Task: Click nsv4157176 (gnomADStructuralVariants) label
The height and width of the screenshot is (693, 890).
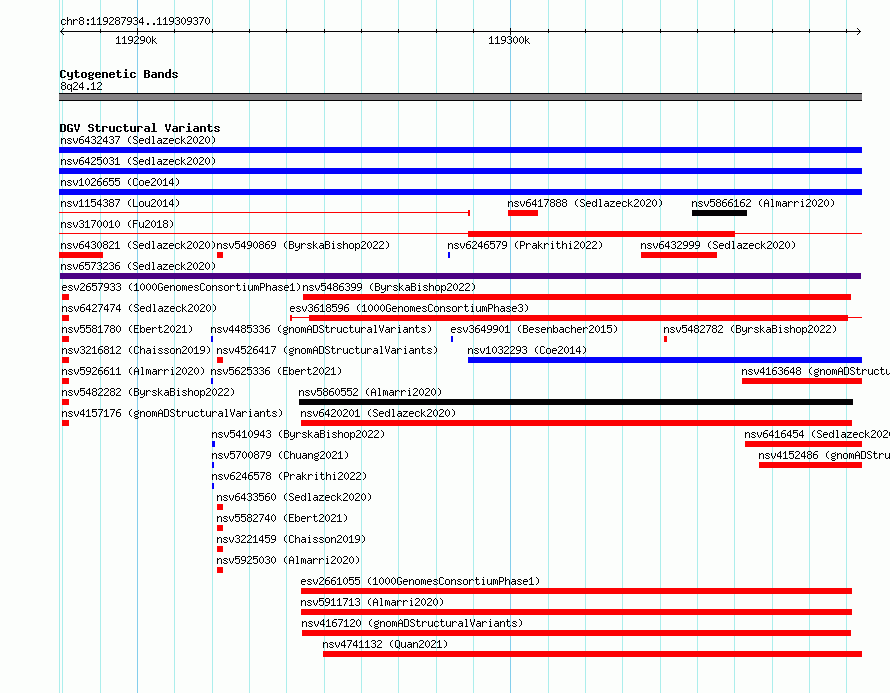Action: point(172,413)
